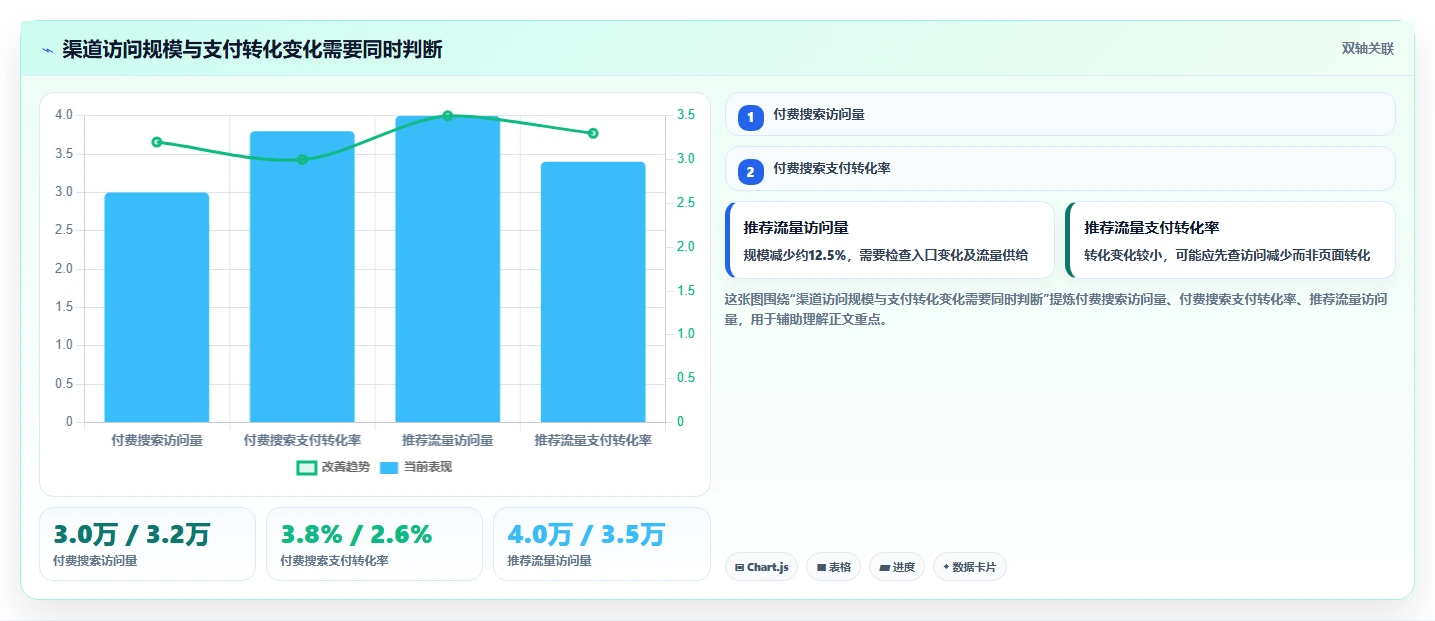Toggle the 当前表现 legend item
This screenshot has width=1435, height=621.
click(416, 467)
